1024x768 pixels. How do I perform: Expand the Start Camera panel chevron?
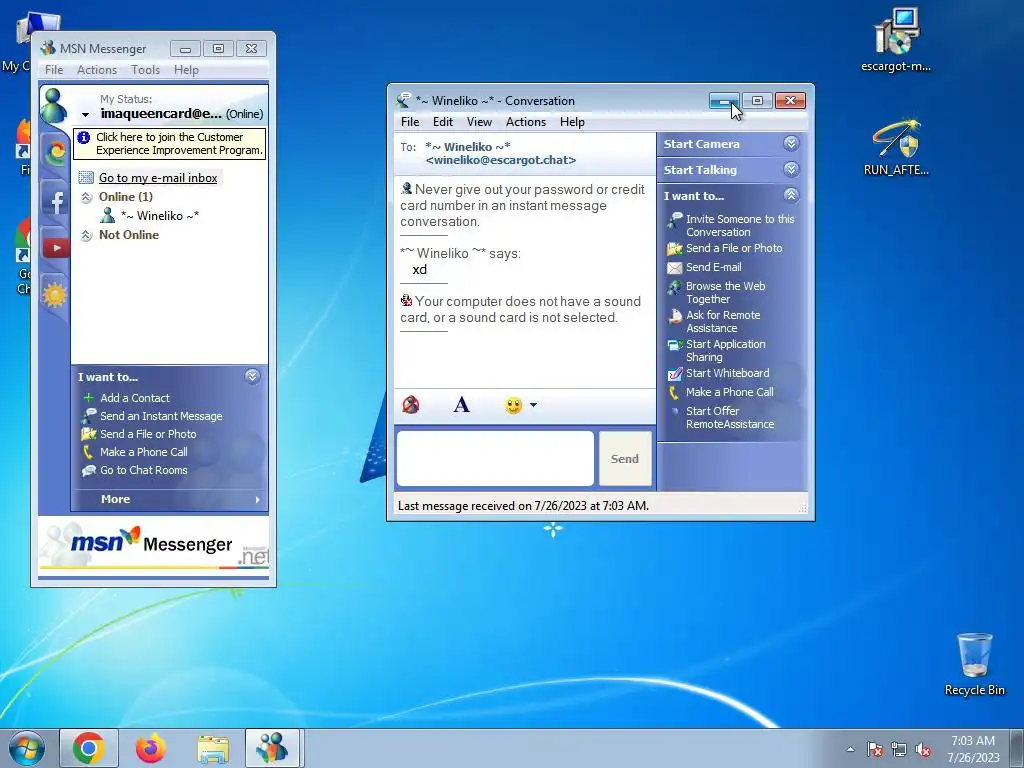coord(791,144)
